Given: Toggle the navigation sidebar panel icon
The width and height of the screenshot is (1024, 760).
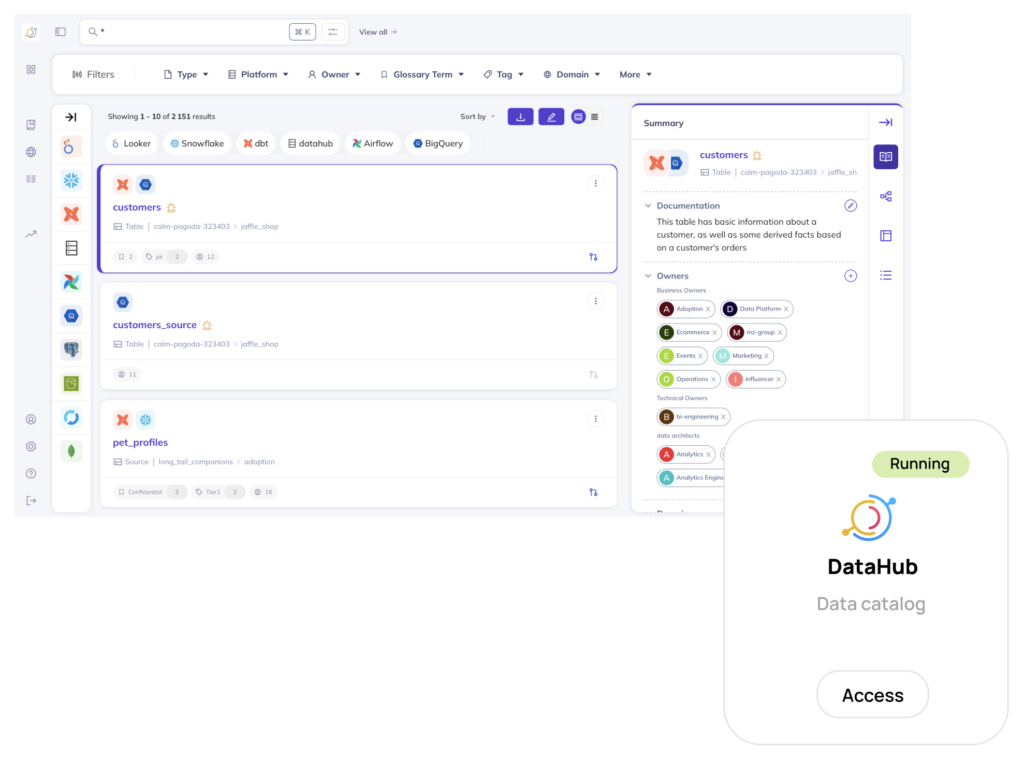Looking at the screenshot, I should 61,31.
